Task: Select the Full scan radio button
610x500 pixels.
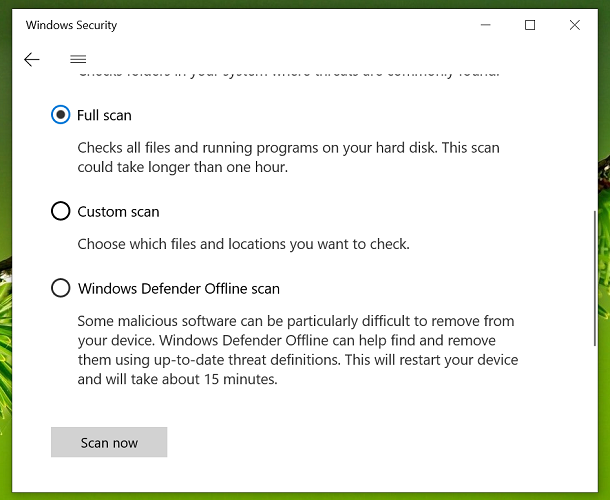Action: (61, 115)
